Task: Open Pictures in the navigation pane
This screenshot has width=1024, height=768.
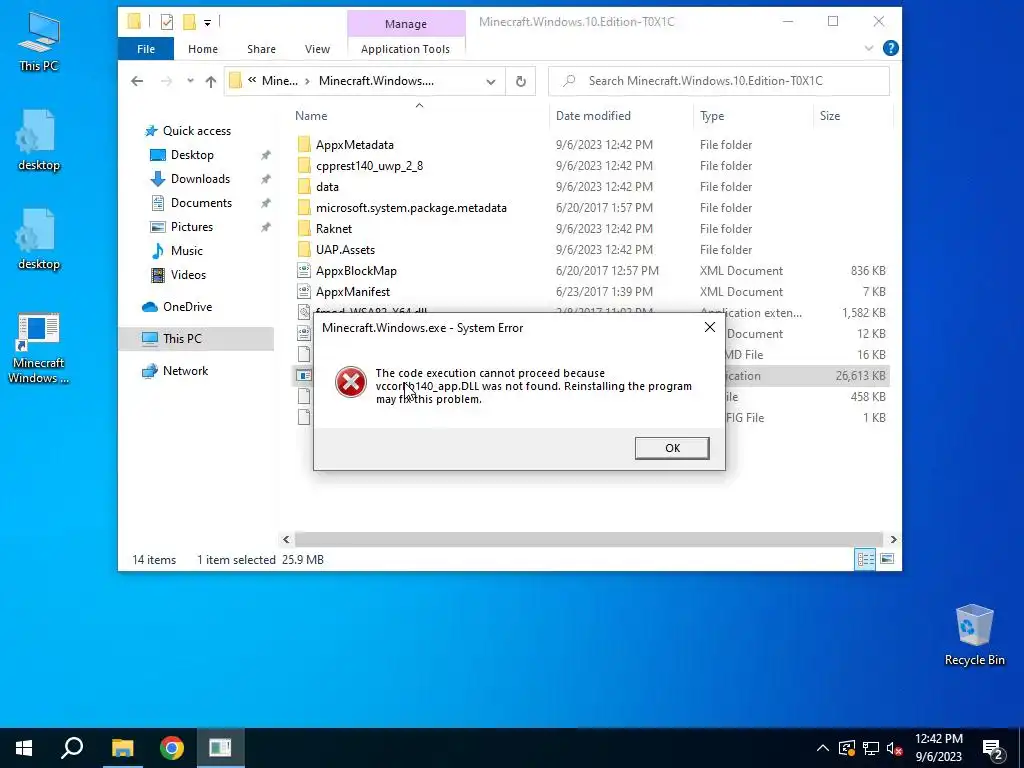Action: [191, 227]
